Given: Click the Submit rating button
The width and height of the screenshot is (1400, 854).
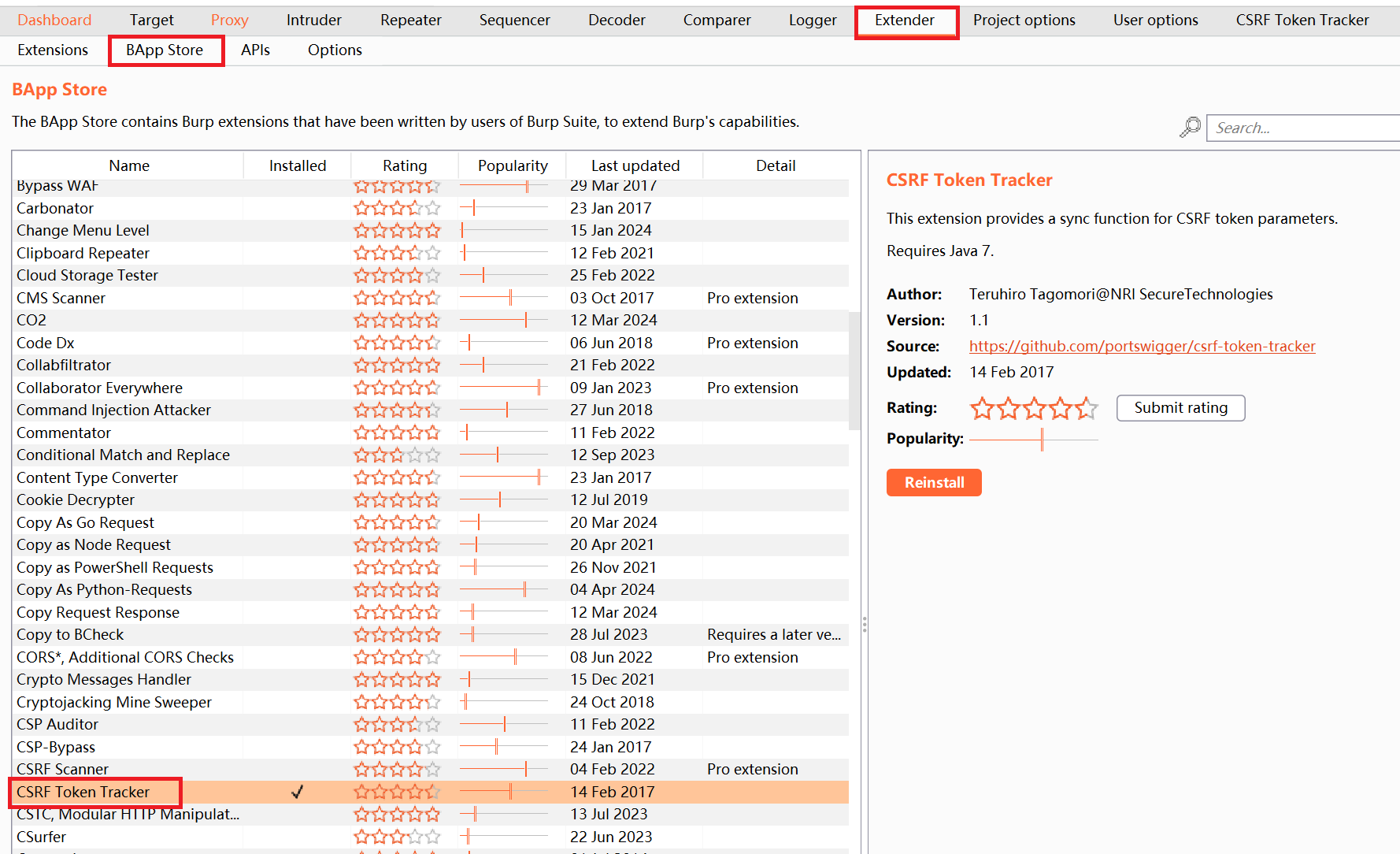Looking at the screenshot, I should click(1180, 407).
